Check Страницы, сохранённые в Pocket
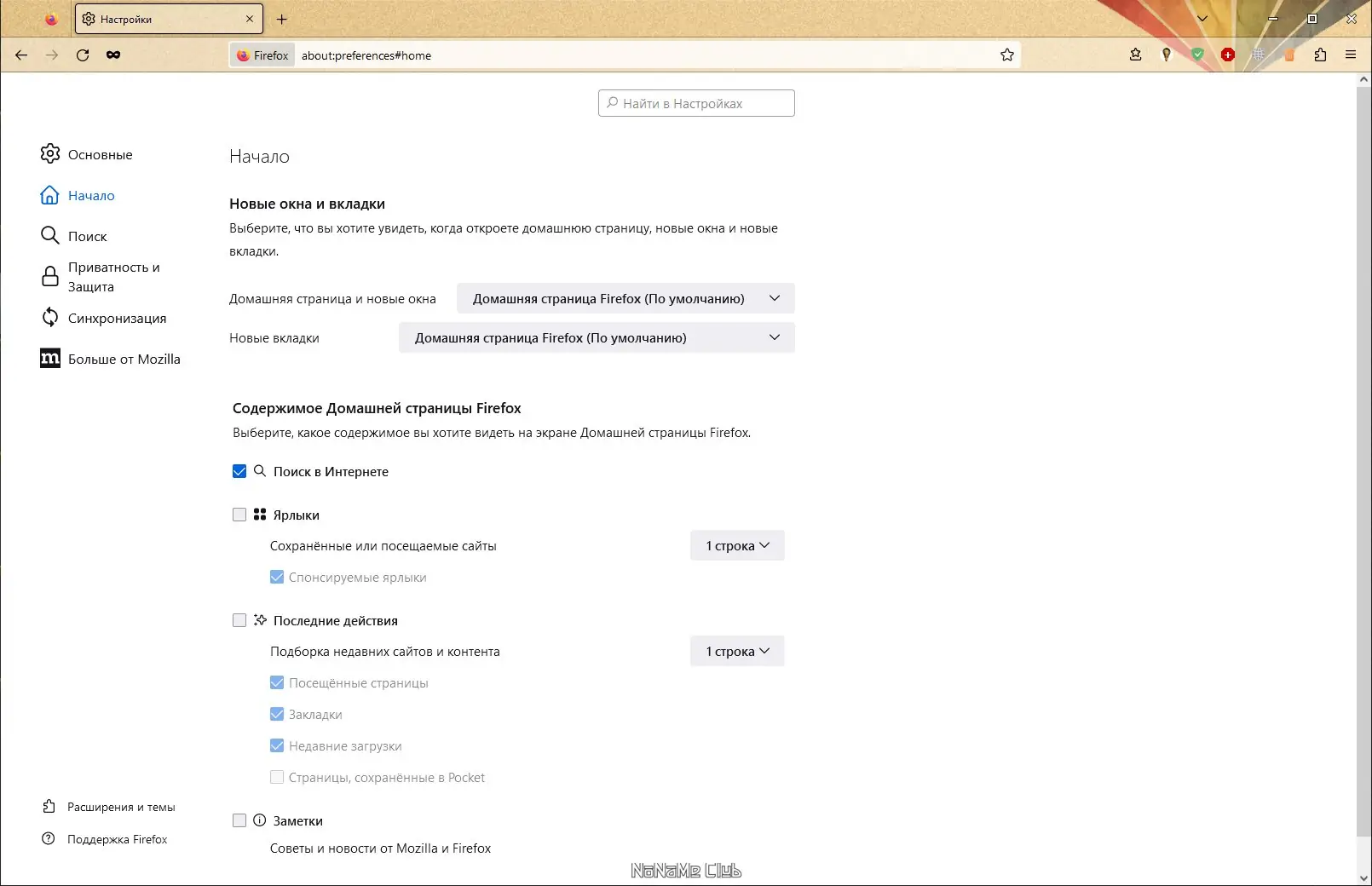Screen dimensions: 1372x886 277,777
